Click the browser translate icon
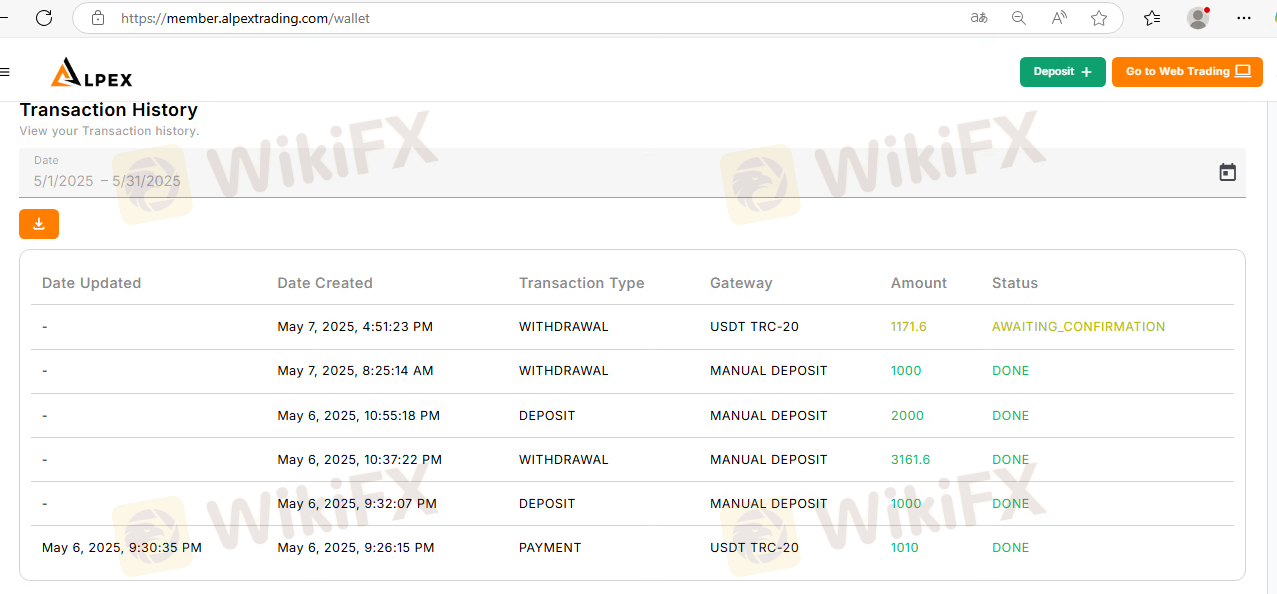 point(979,18)
